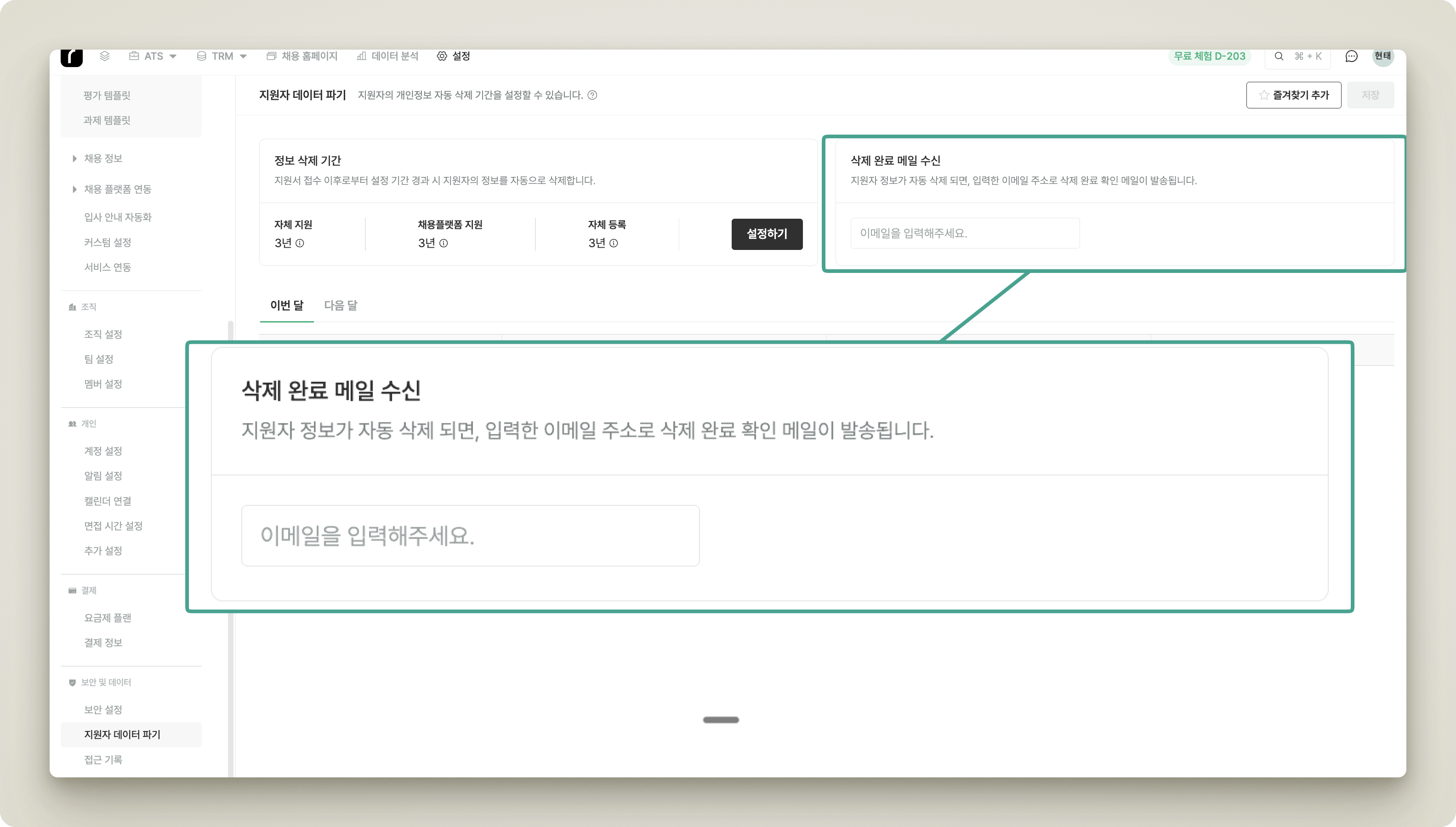The width and height of the screenshot is (1456, 827).
Task: Switch to the 다음 달 tab
Action: [x=340, y=306]
